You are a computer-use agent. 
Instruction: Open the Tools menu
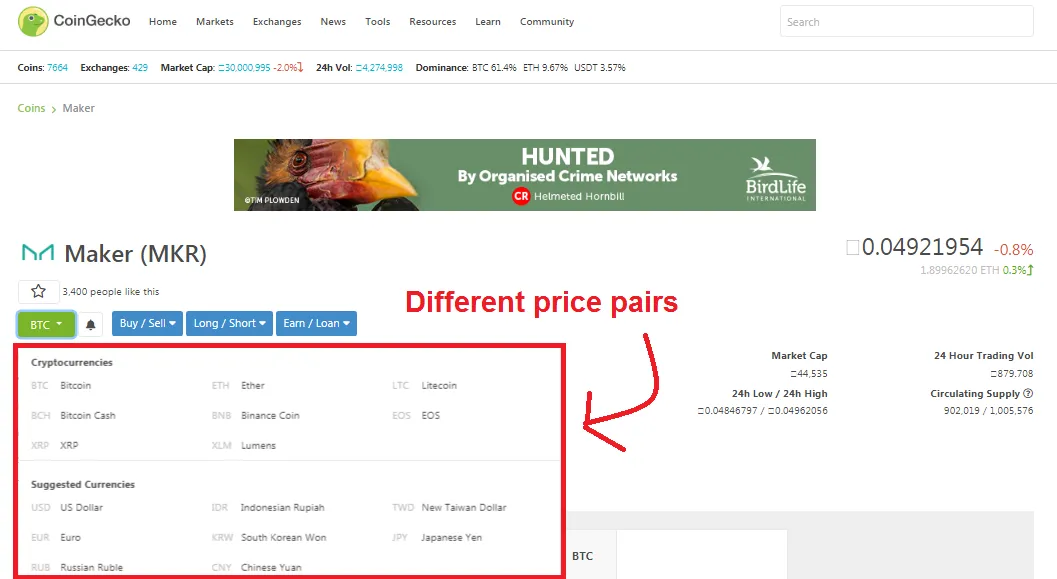(x=378, y=22)
